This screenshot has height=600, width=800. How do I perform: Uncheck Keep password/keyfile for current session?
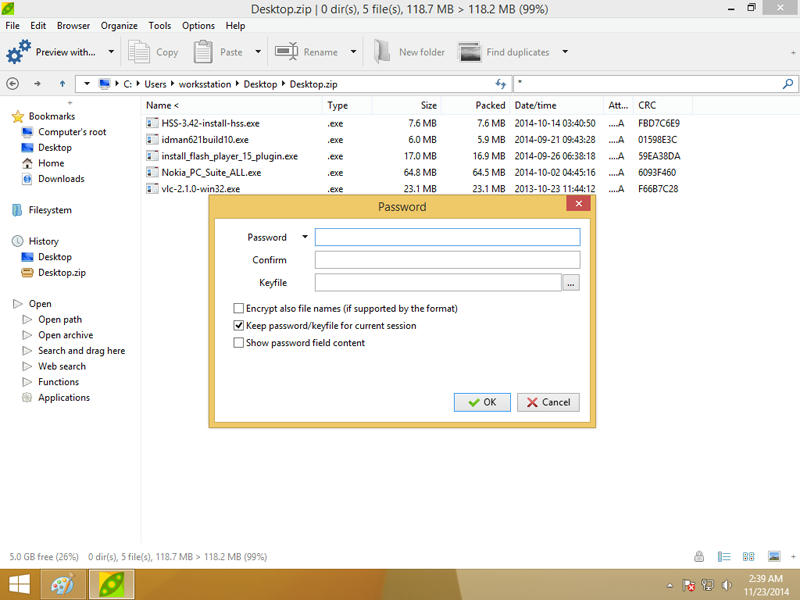(x=238, y=325)
